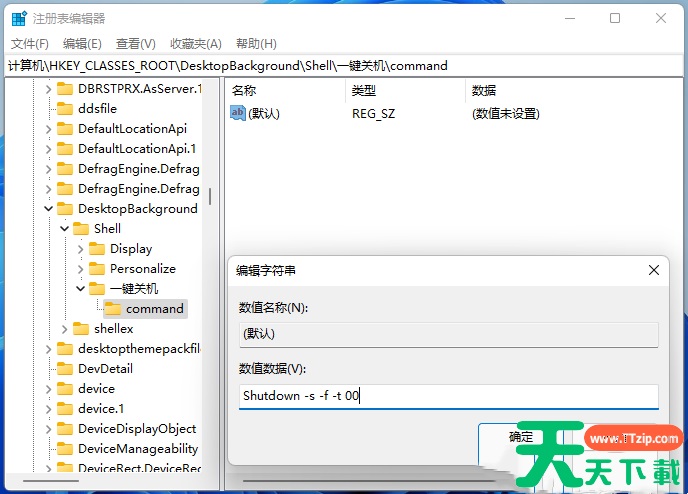Select the ddsfile folder icon
Screen dimensions: 688x494
pos(65,108)
